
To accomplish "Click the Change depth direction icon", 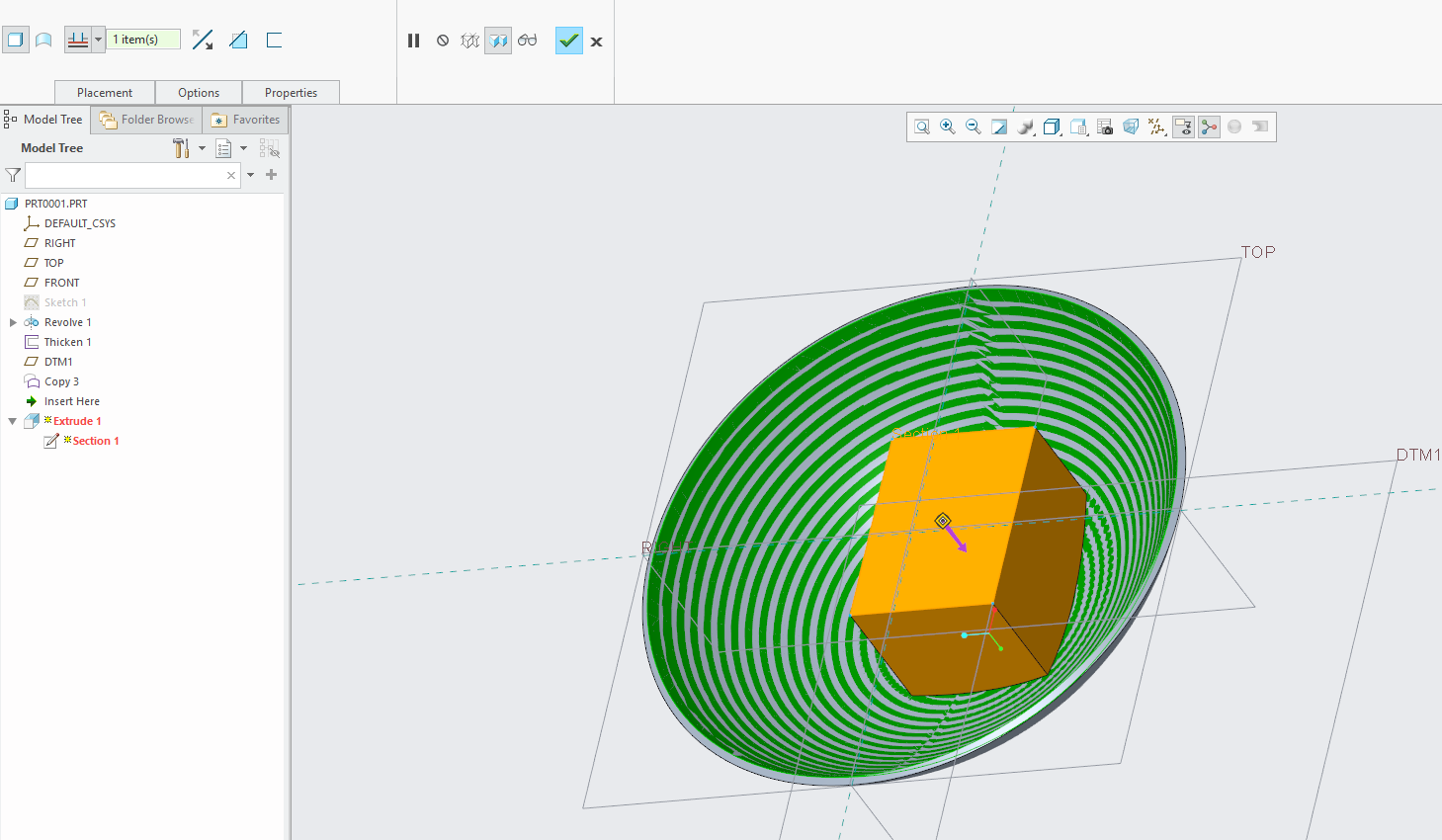I will tap(203, 40).
